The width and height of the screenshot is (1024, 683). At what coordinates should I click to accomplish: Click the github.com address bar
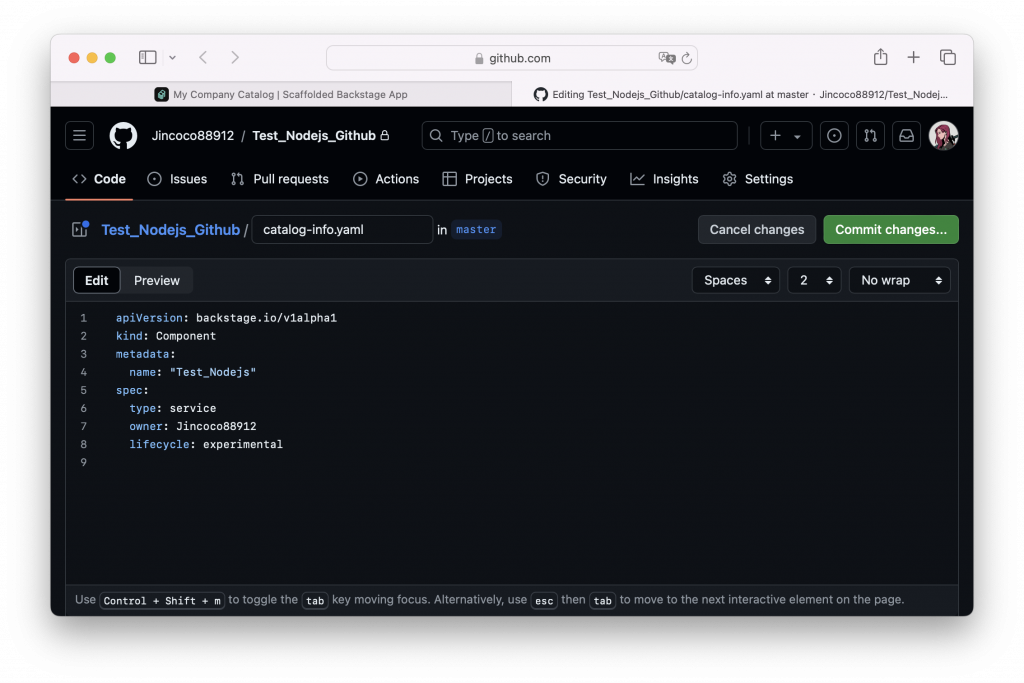(512, 57)
